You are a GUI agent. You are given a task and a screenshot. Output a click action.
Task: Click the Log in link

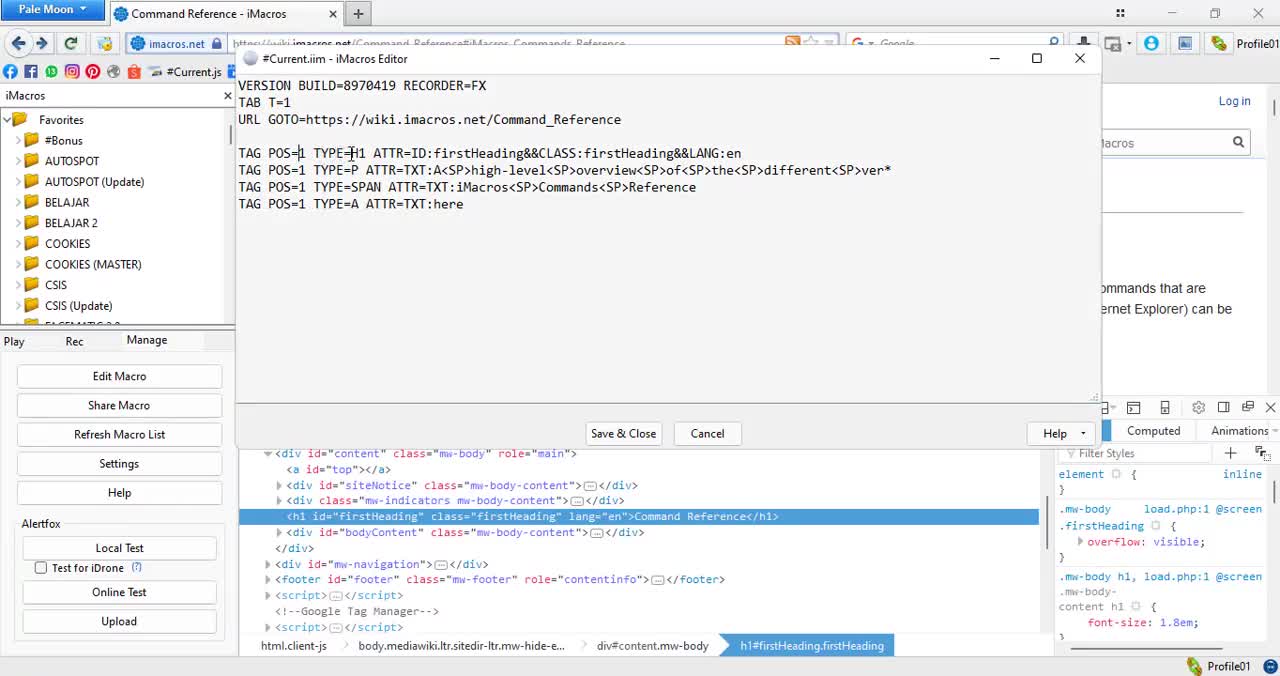[1234, 101]
